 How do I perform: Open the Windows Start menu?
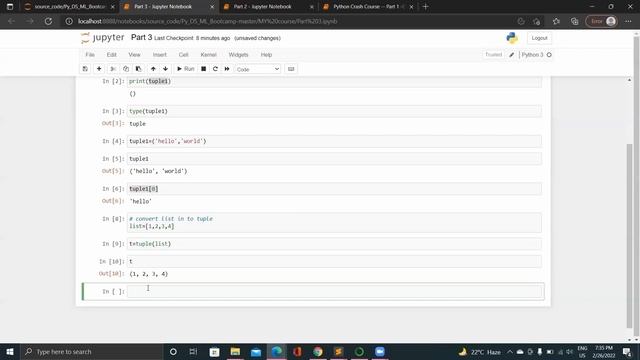click(x=10, y=351)
